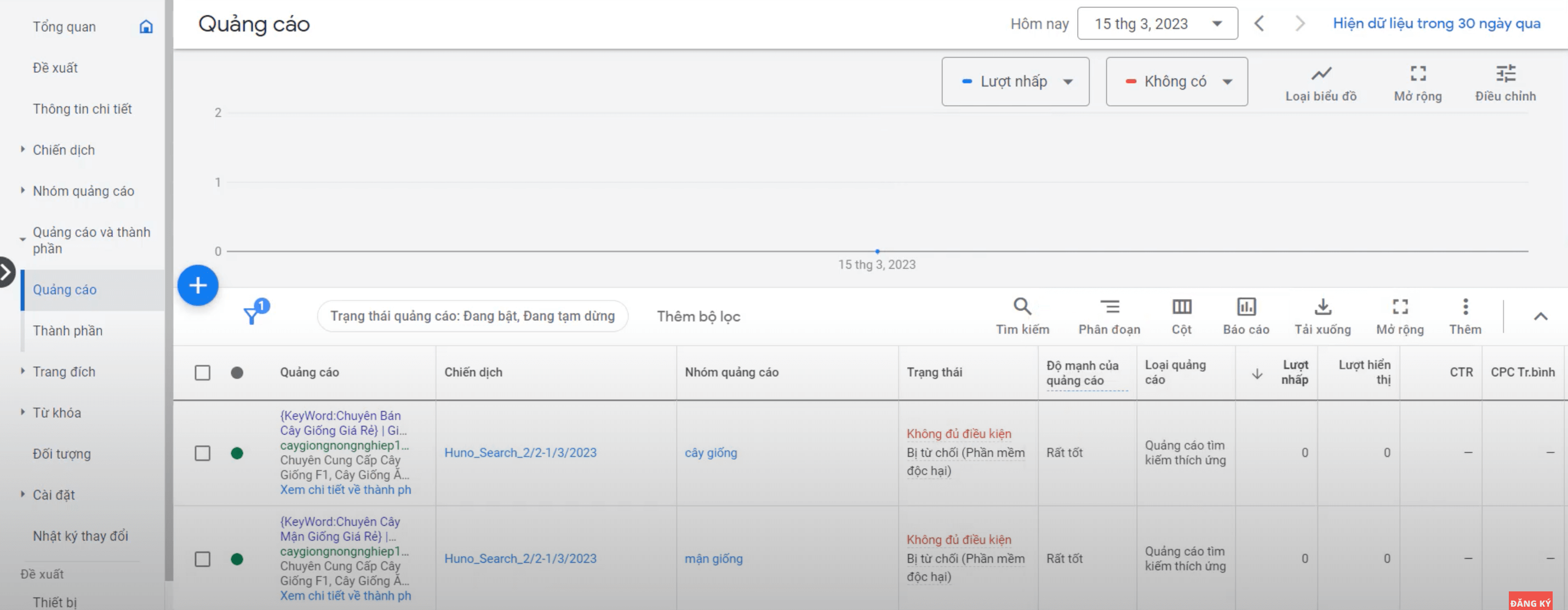Select Thành phần in sidebar

point(67,331)
